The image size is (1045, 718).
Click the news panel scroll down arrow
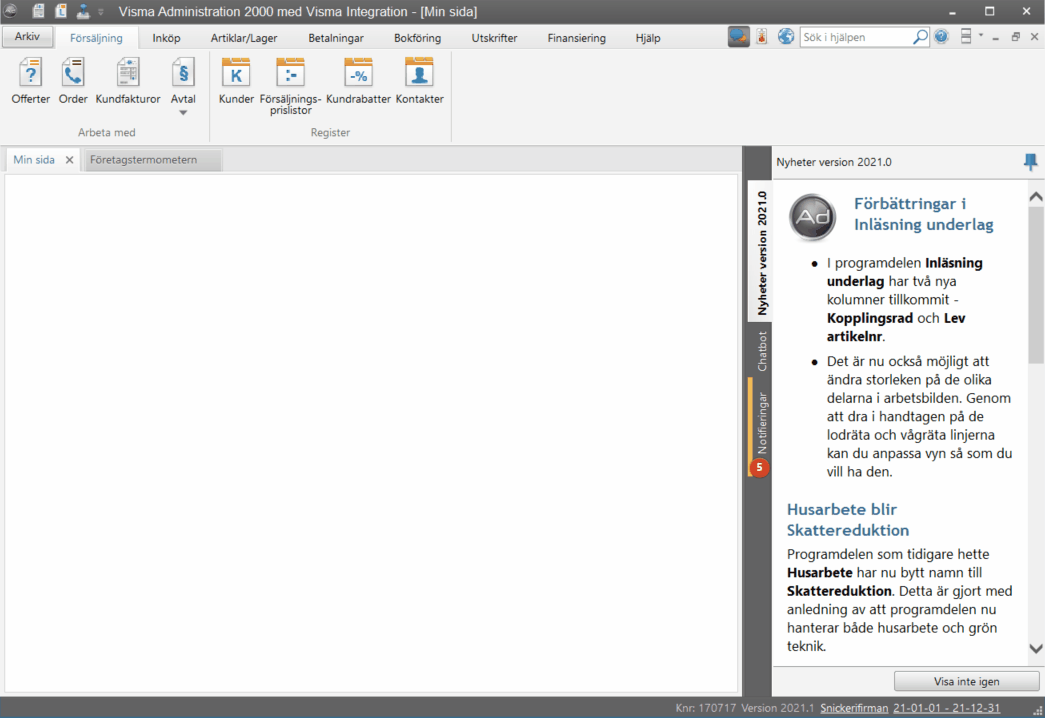[1036, 648]
